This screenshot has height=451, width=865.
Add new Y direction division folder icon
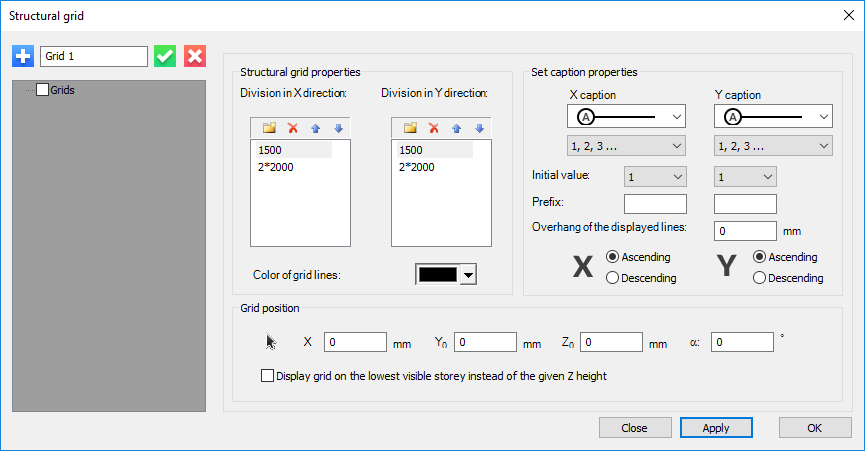410,128
